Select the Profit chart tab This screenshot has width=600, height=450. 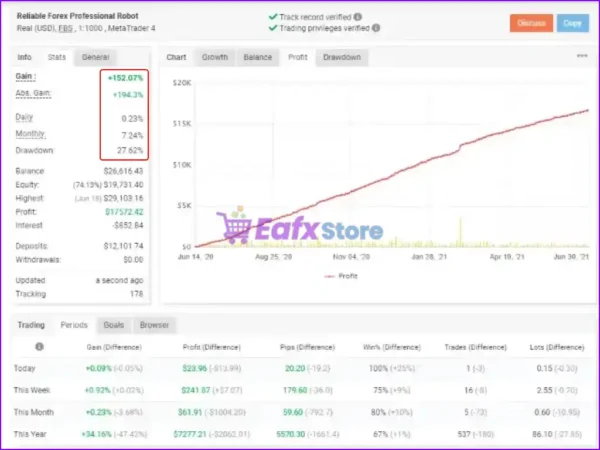click(x=298, y=57)
